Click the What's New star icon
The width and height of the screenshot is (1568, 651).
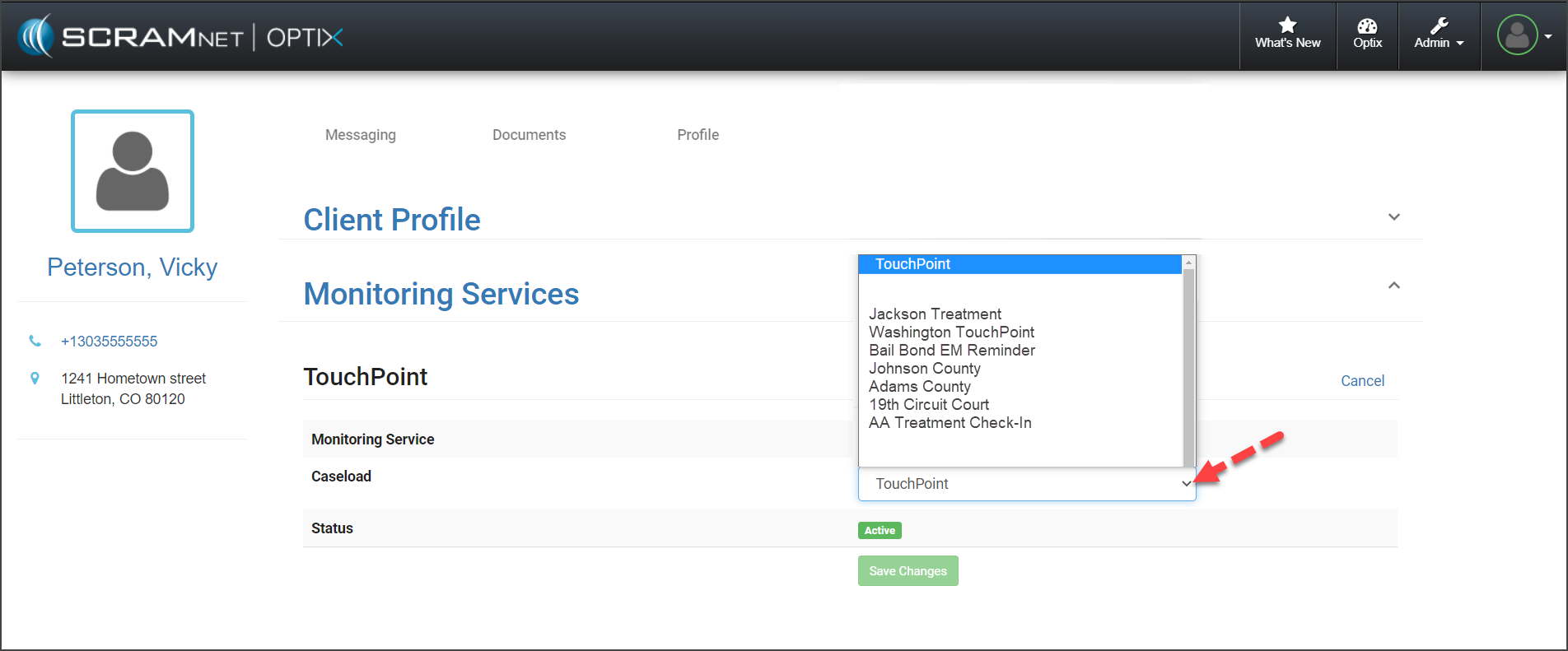[1287, 26]
